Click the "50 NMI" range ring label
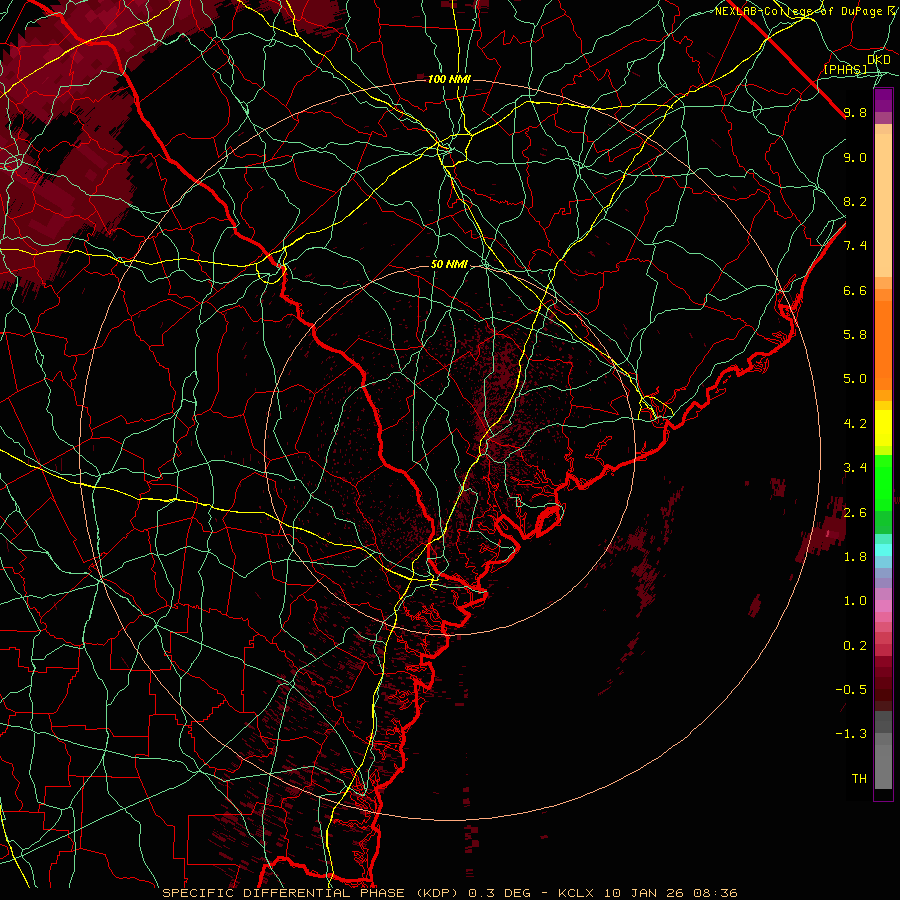This screenshot has height=900, width=900. [449, 265]
